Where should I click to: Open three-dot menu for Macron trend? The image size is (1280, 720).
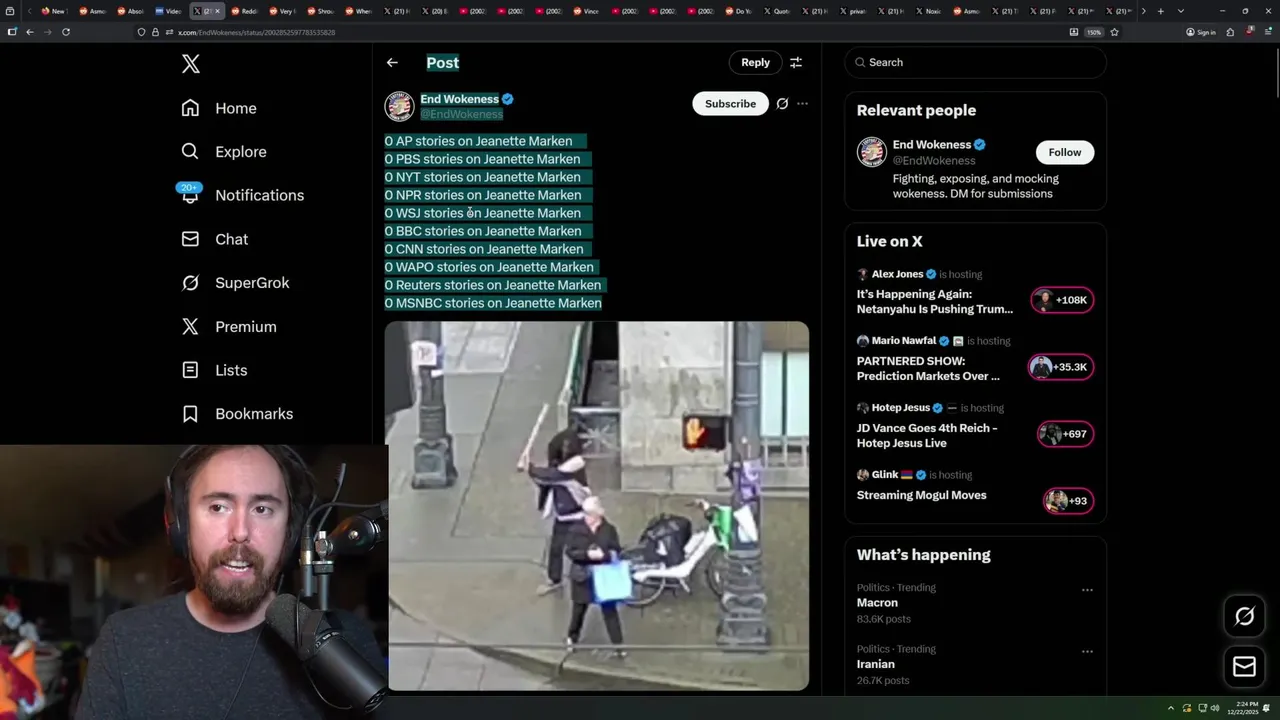pos(1087,589)
